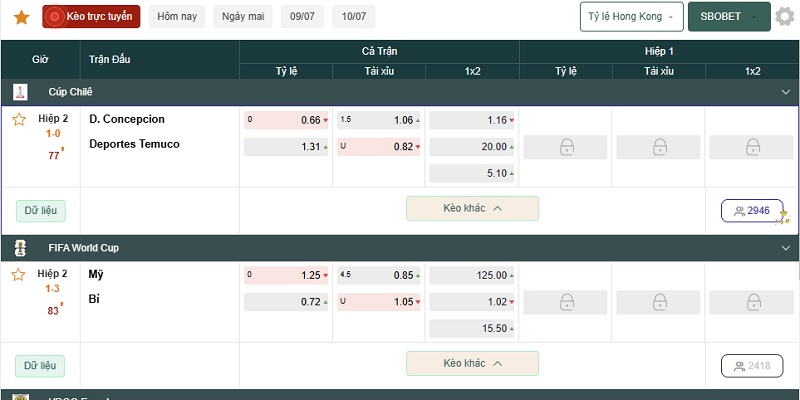Collapse Kèo khác for D. Concepcion match

click(472, 209)
